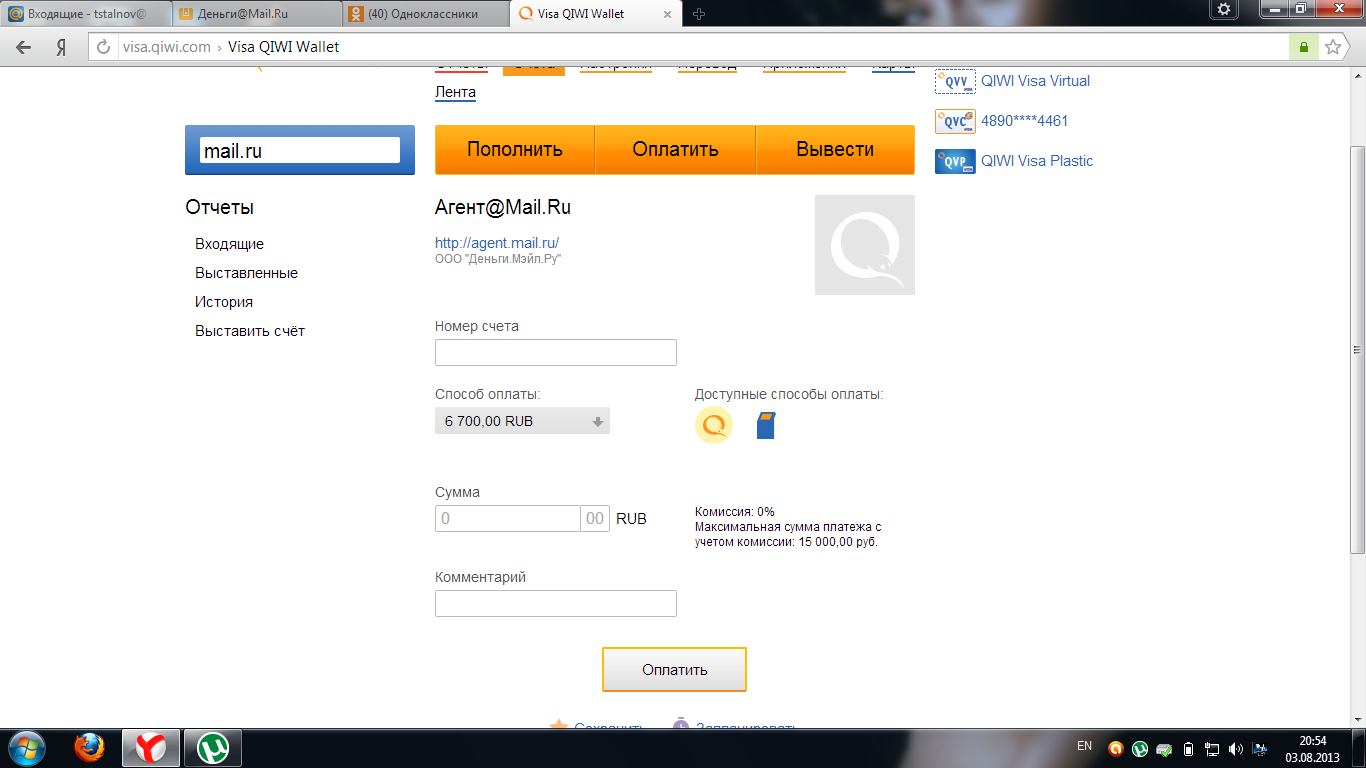The height and width of the screenshot is (768, 1366).
Task: Click the Отчеты sidebar heading
Action: 220,207
